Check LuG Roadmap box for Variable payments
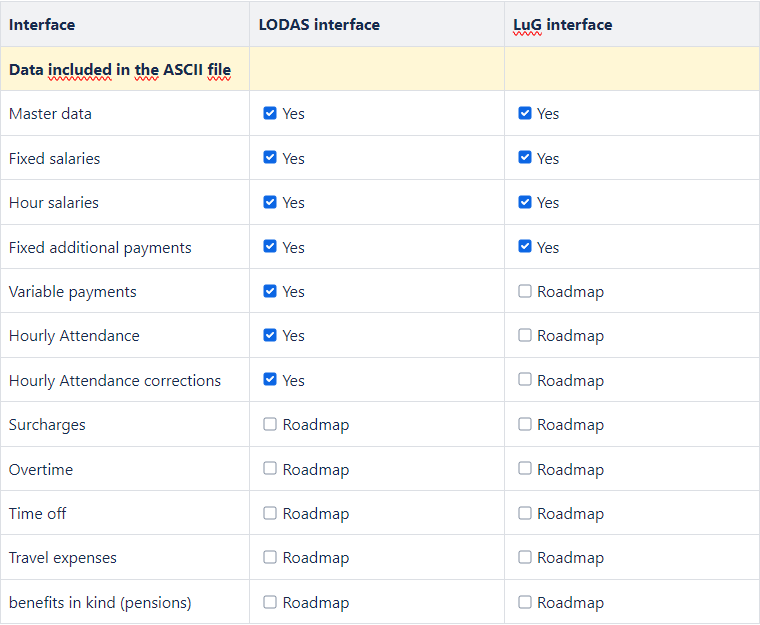 pyautogui.click(x=524, y=291)
